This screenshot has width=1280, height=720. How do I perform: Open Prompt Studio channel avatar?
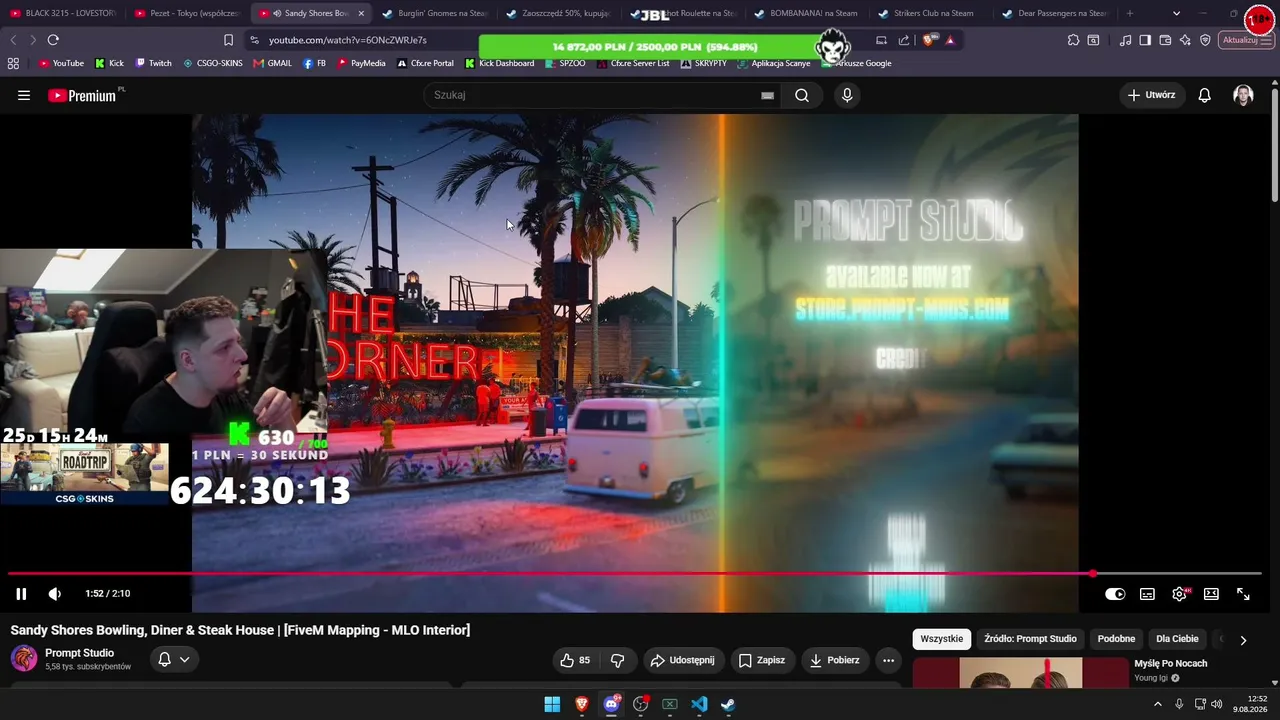pyautogui.click(x=24, y=659)
